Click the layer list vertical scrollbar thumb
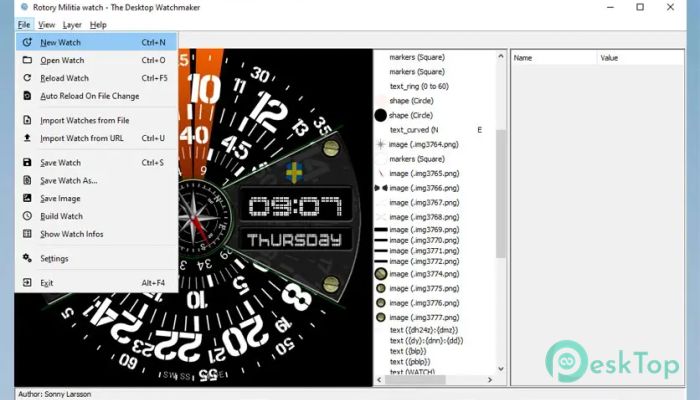The image size is (700, 400). point(500,194)
